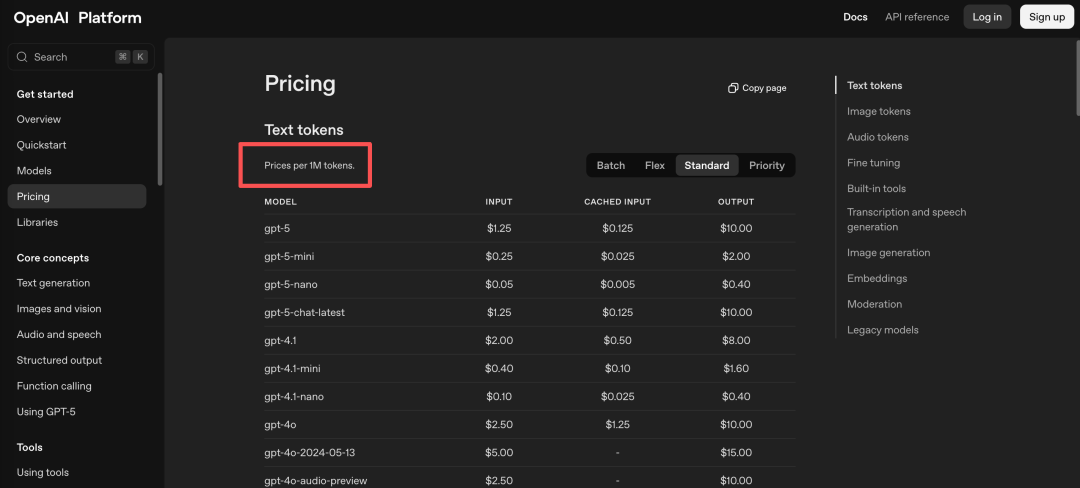Jump to Audio tokens section
The width and height of the screenshot is (1080, 488).
pyautogui.click(x=878, y=137)
